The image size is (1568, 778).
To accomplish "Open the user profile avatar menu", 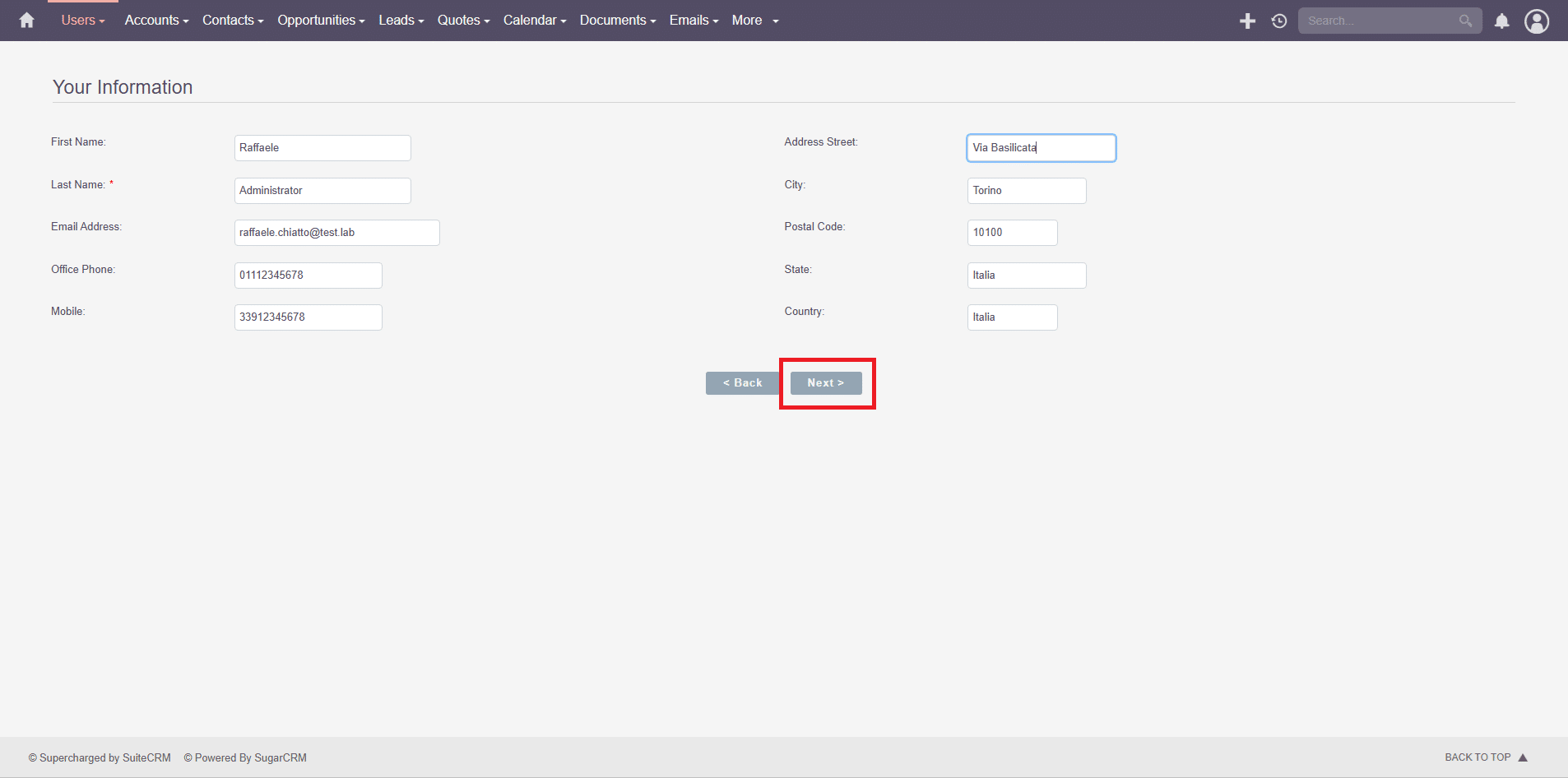I will (x=1536, y=21).
